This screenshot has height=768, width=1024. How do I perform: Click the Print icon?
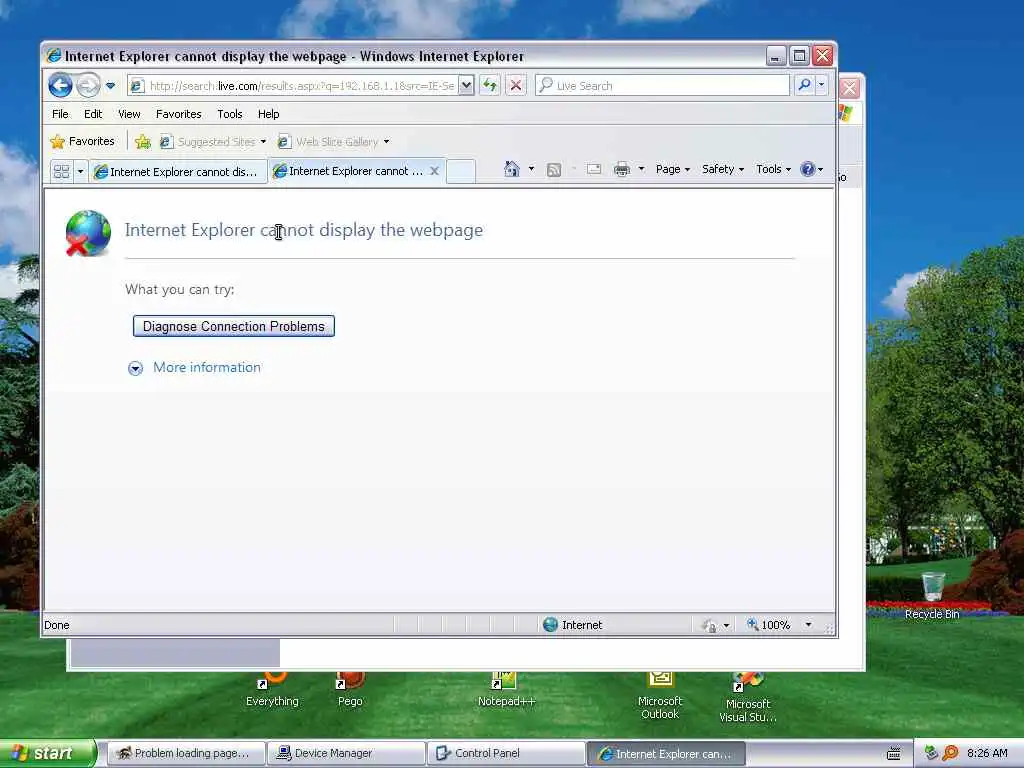coord(622,170)
